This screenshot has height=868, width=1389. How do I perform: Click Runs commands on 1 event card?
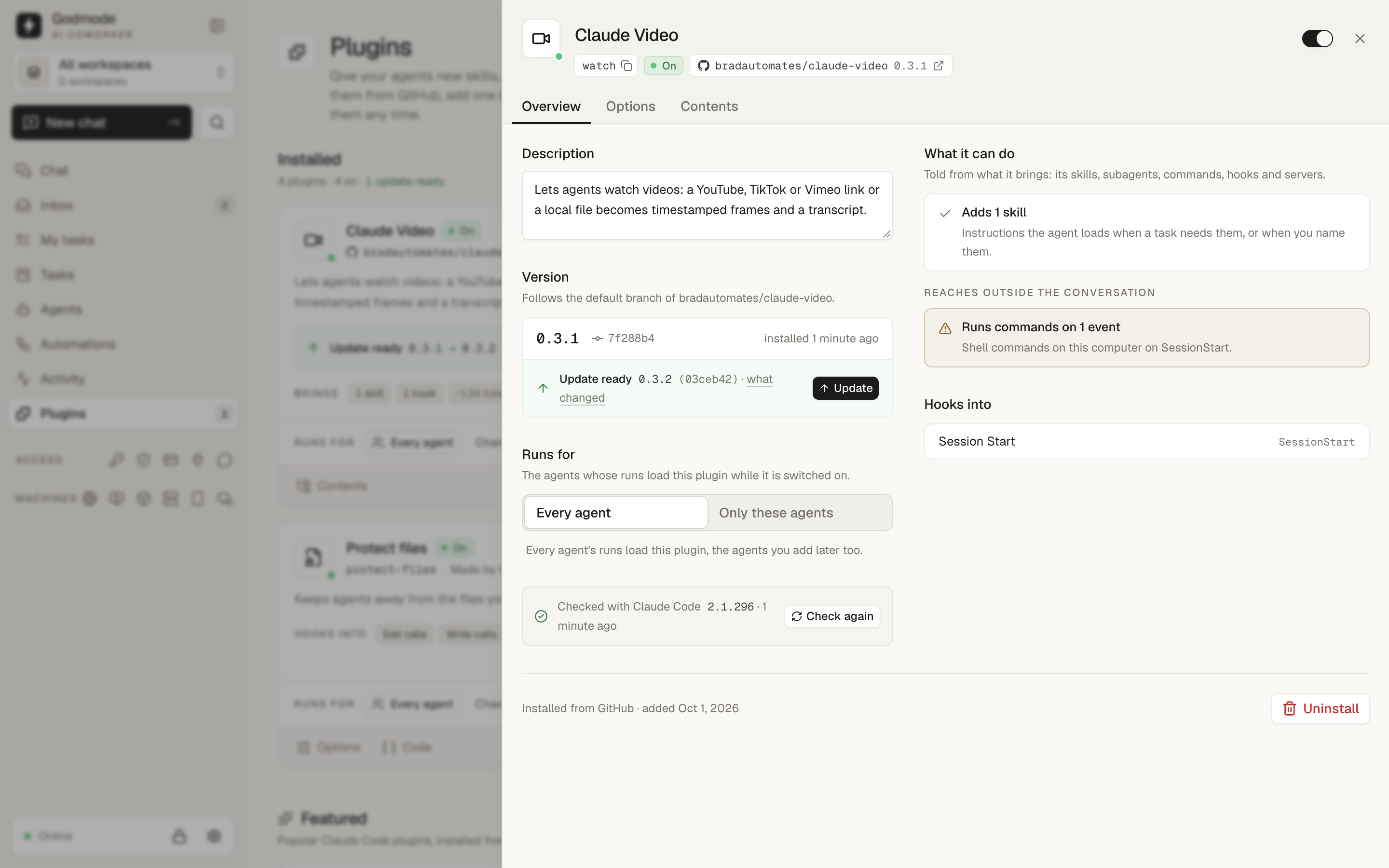(x=1146, y=338)
